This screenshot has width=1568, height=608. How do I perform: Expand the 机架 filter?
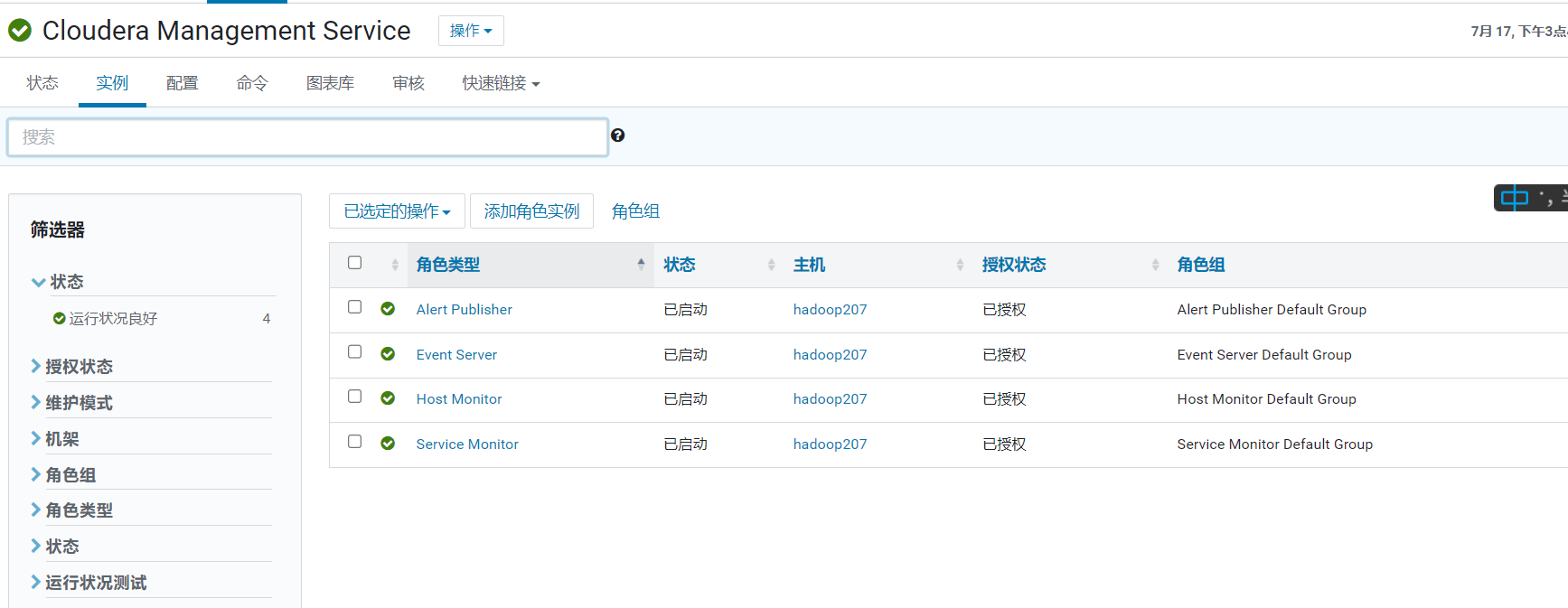[55, 438]
